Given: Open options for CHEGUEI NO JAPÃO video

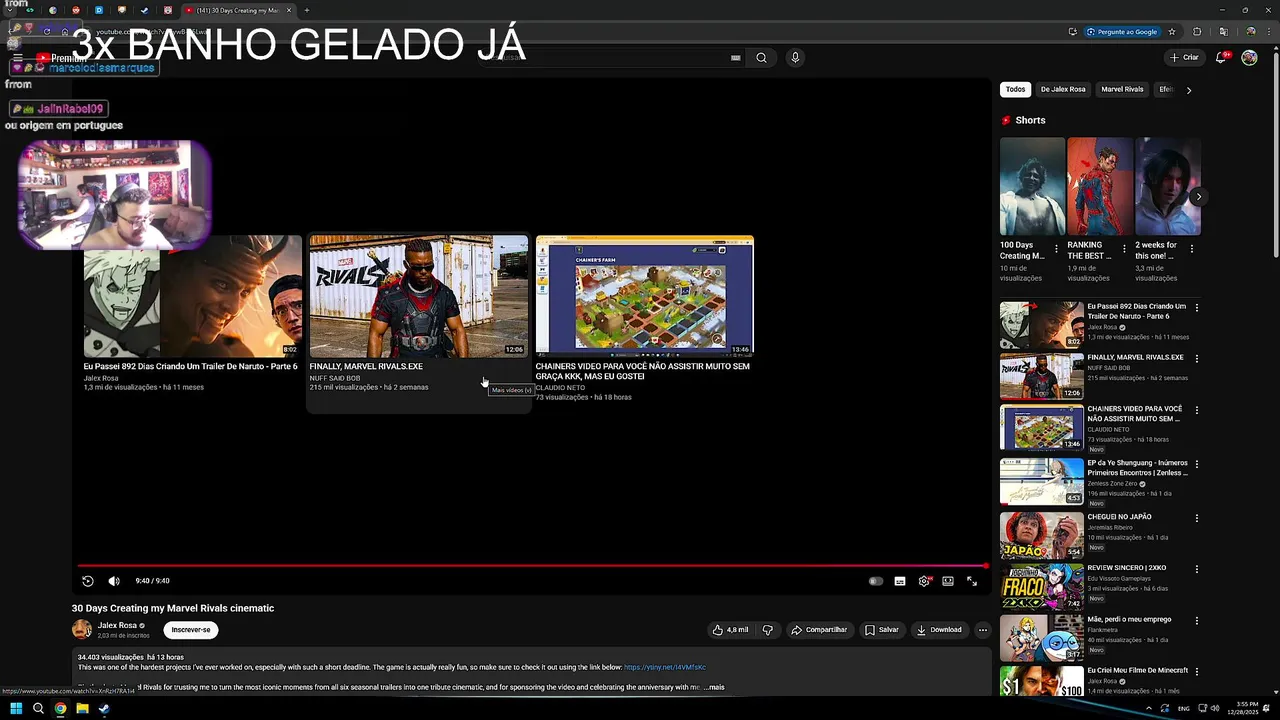Looking at the screenshot, I should (1196, 518).
